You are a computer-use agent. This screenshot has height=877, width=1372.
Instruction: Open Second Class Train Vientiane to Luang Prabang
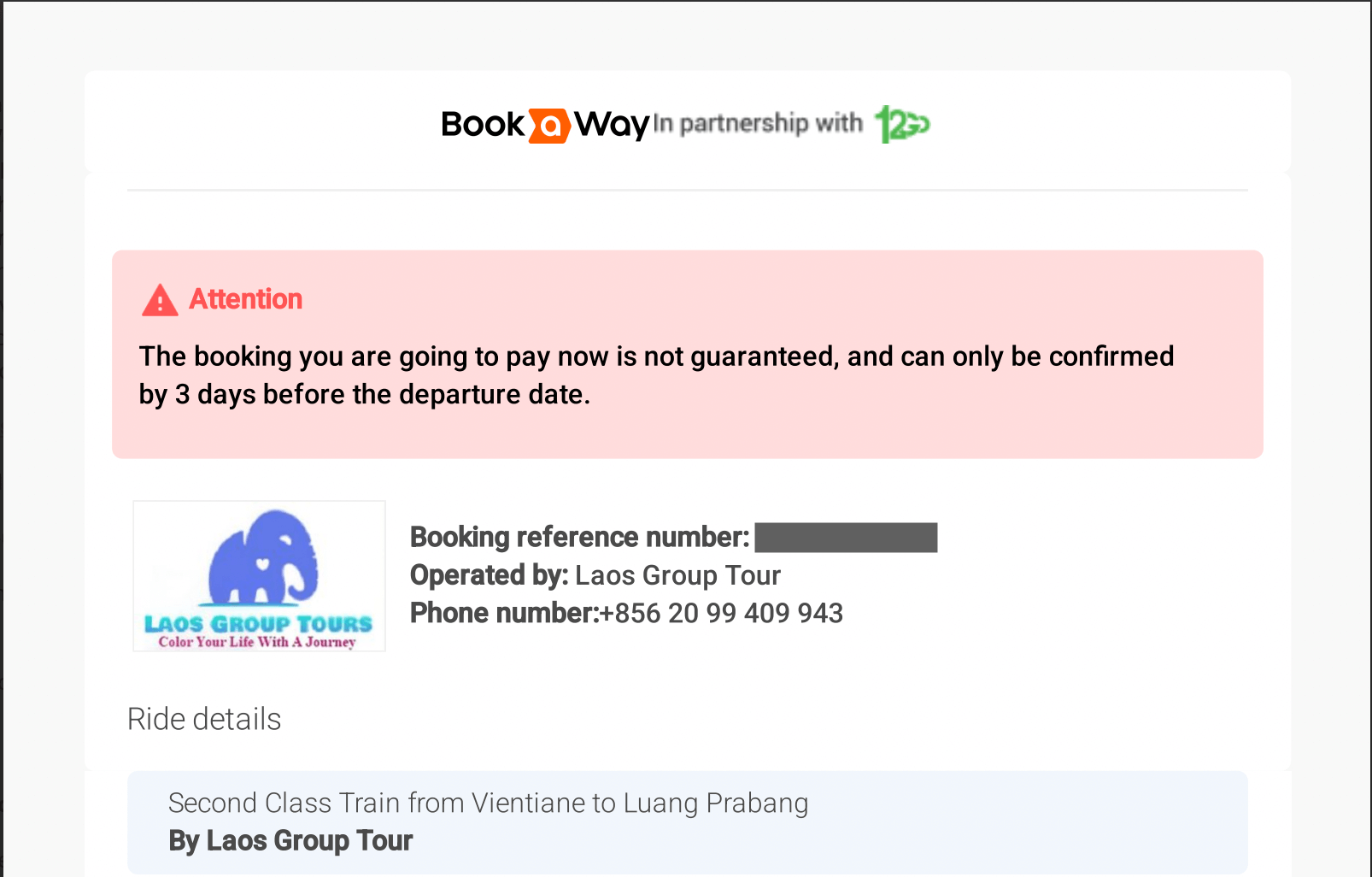(x=489, y=803)
